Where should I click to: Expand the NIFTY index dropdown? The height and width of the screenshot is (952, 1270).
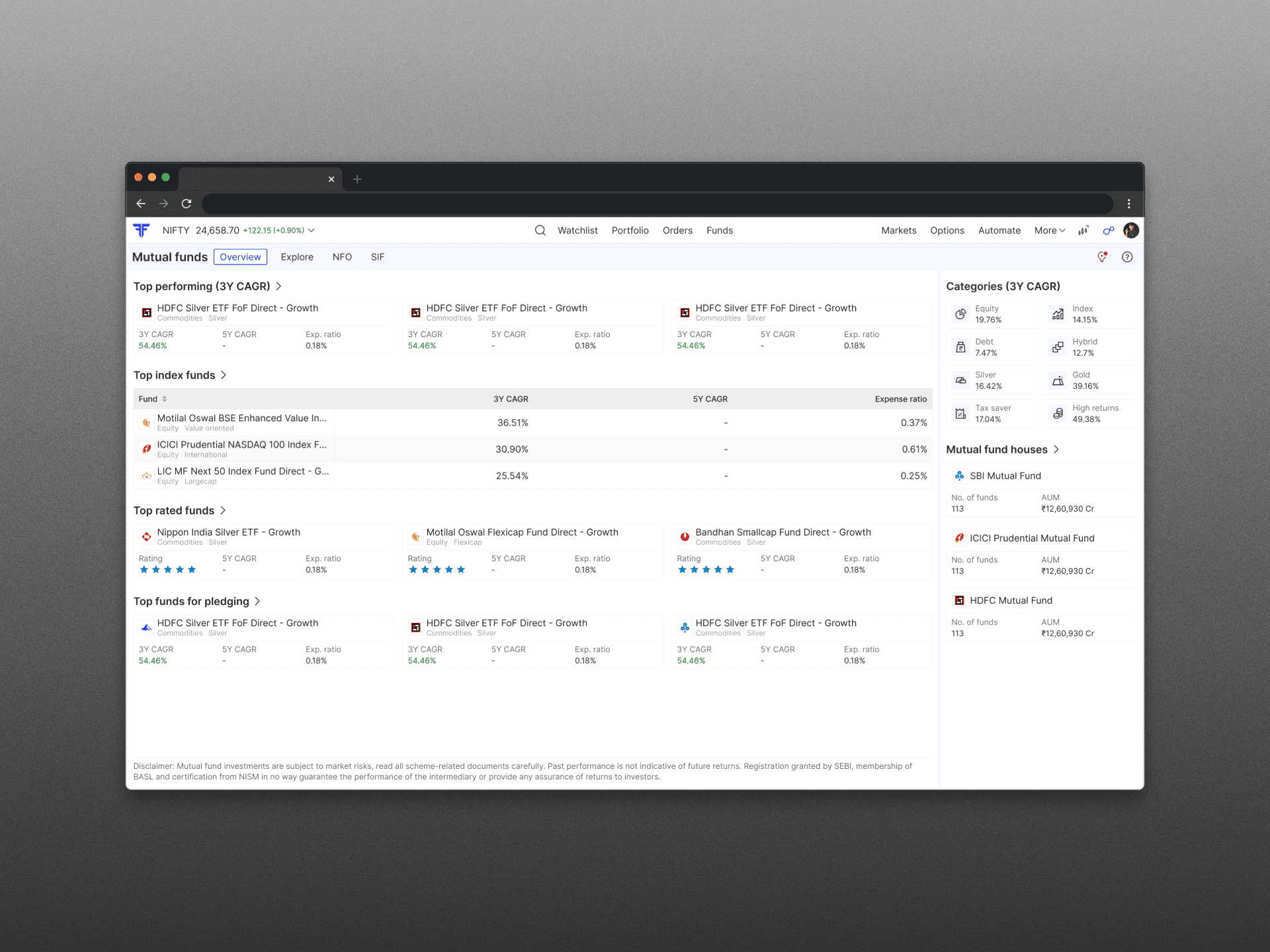pos(311,231)
